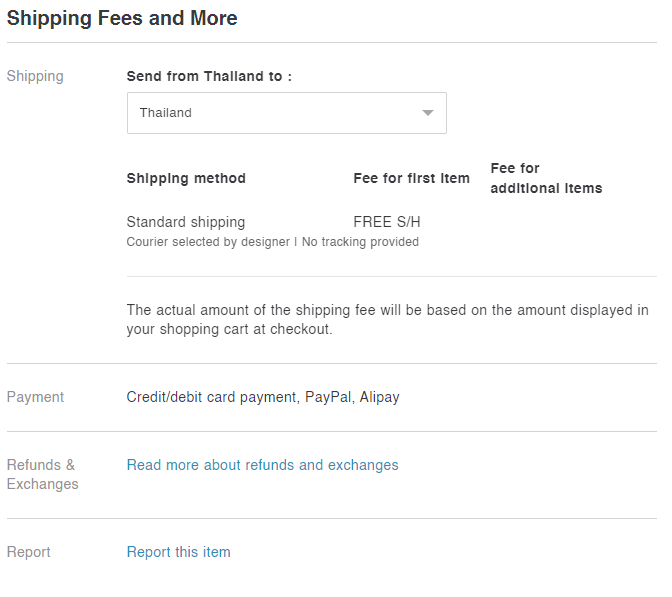Click the dropdown arrow beside Thailand

pyautogui.click(x=428, y=113)
